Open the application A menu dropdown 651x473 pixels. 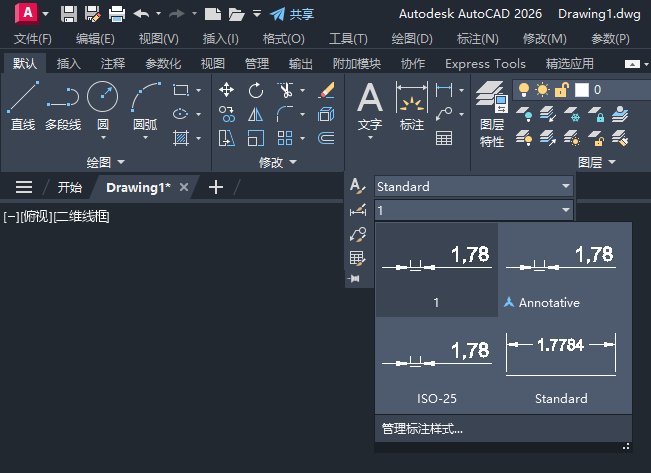(46, 14)
